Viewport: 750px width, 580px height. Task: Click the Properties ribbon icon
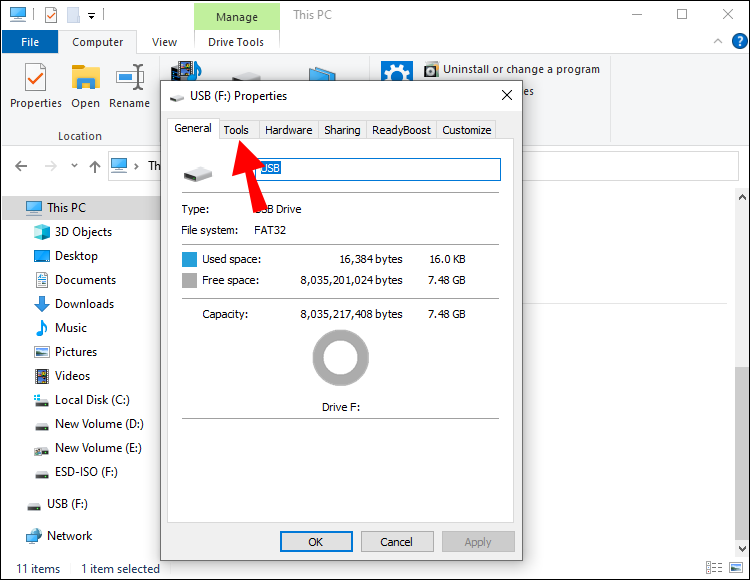[35, 86]
